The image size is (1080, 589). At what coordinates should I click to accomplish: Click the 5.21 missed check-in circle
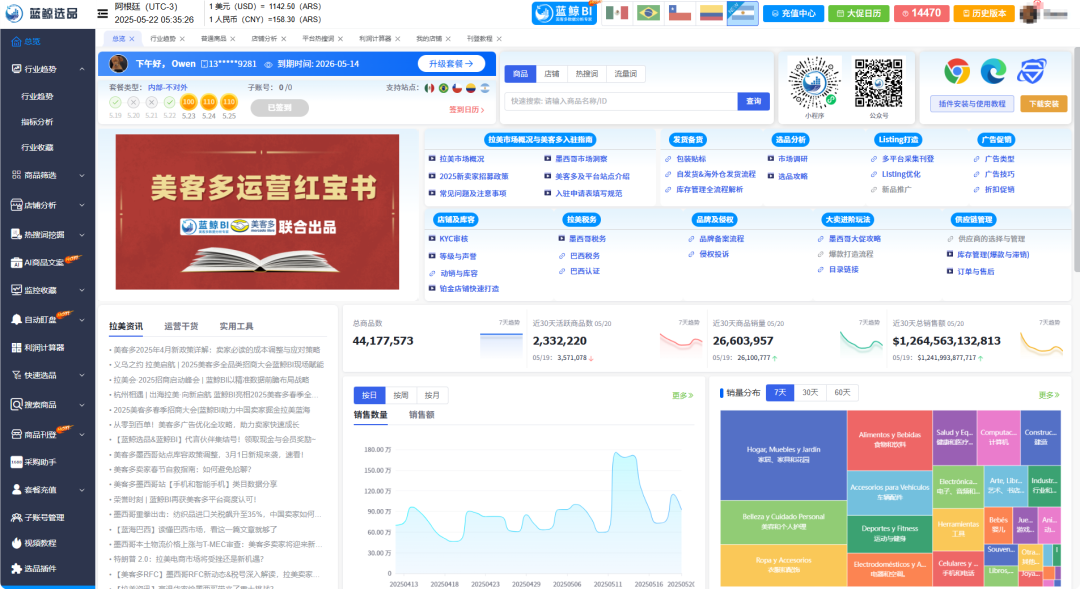(x=152, y=102)
